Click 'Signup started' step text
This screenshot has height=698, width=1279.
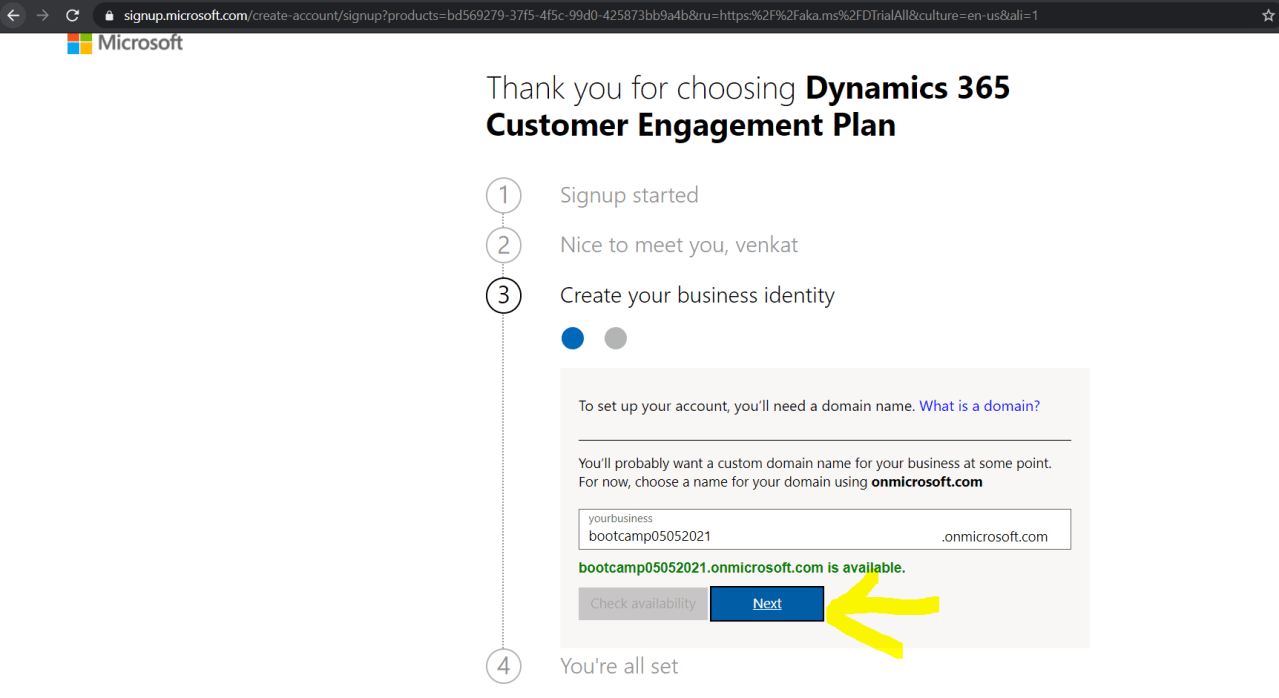coord(629,195)
